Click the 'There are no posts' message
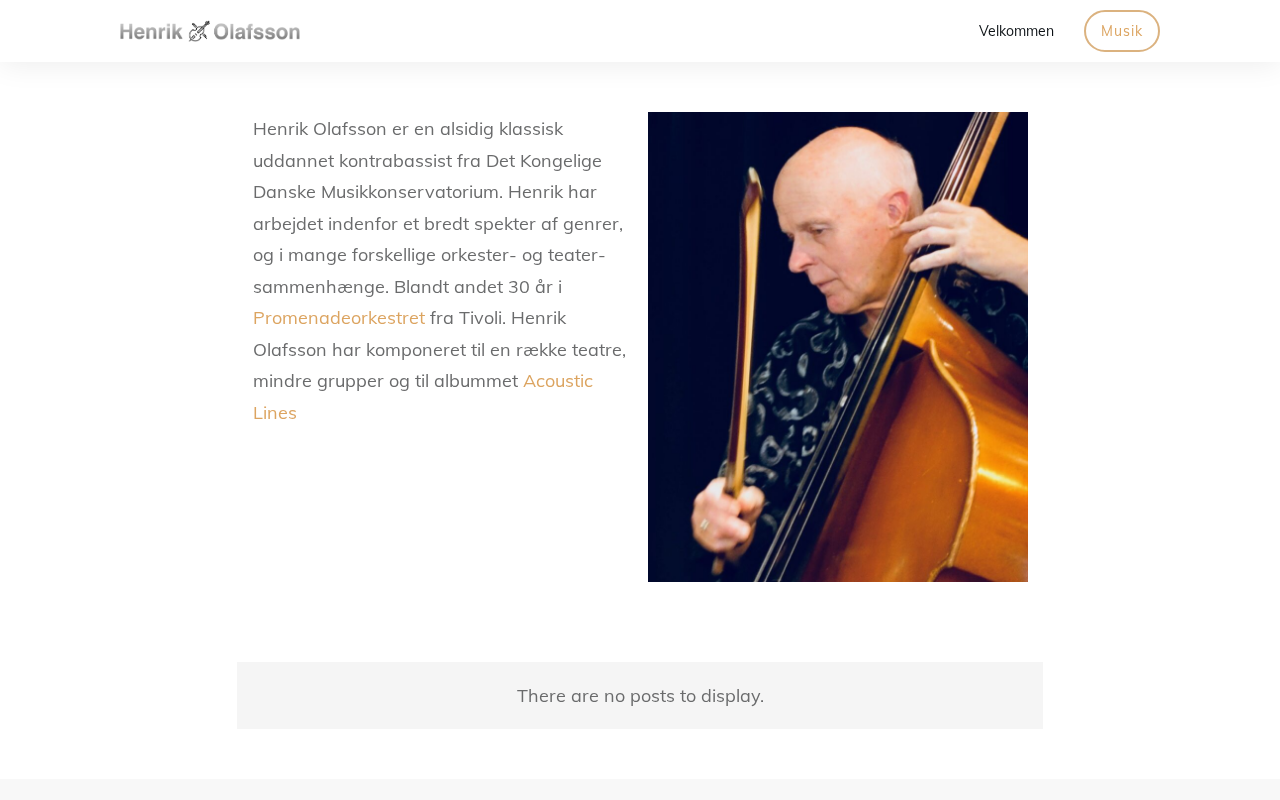1280x800 pixels. pyautogui.click(x=640, y=696)
